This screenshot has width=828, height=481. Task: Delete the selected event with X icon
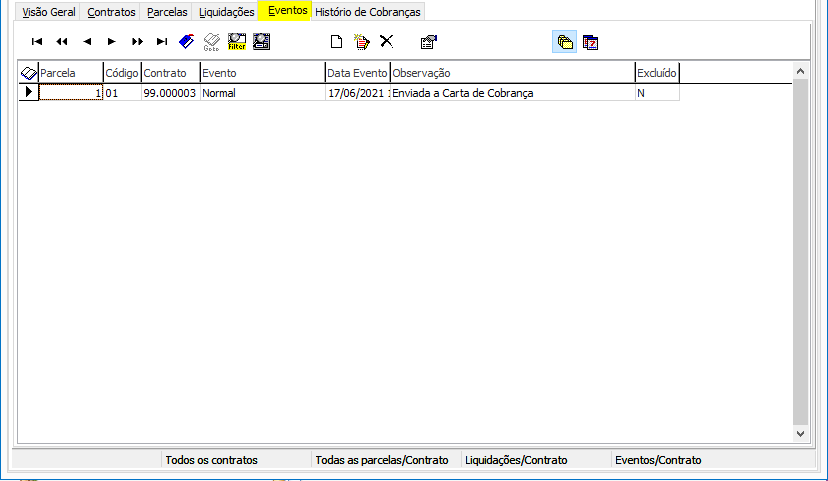click(387, 41)
